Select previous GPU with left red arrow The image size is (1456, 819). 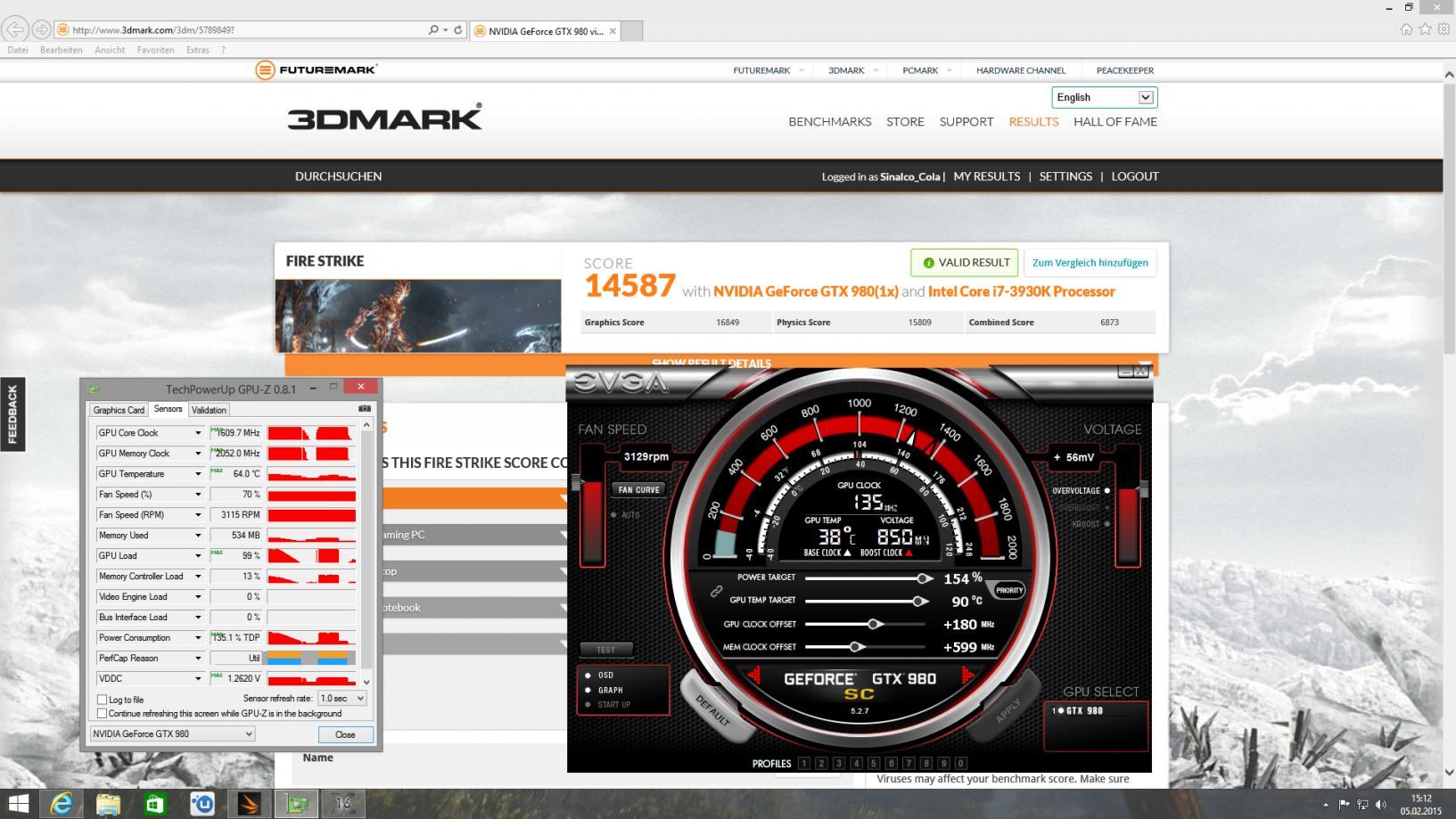[x=754, y=677]
